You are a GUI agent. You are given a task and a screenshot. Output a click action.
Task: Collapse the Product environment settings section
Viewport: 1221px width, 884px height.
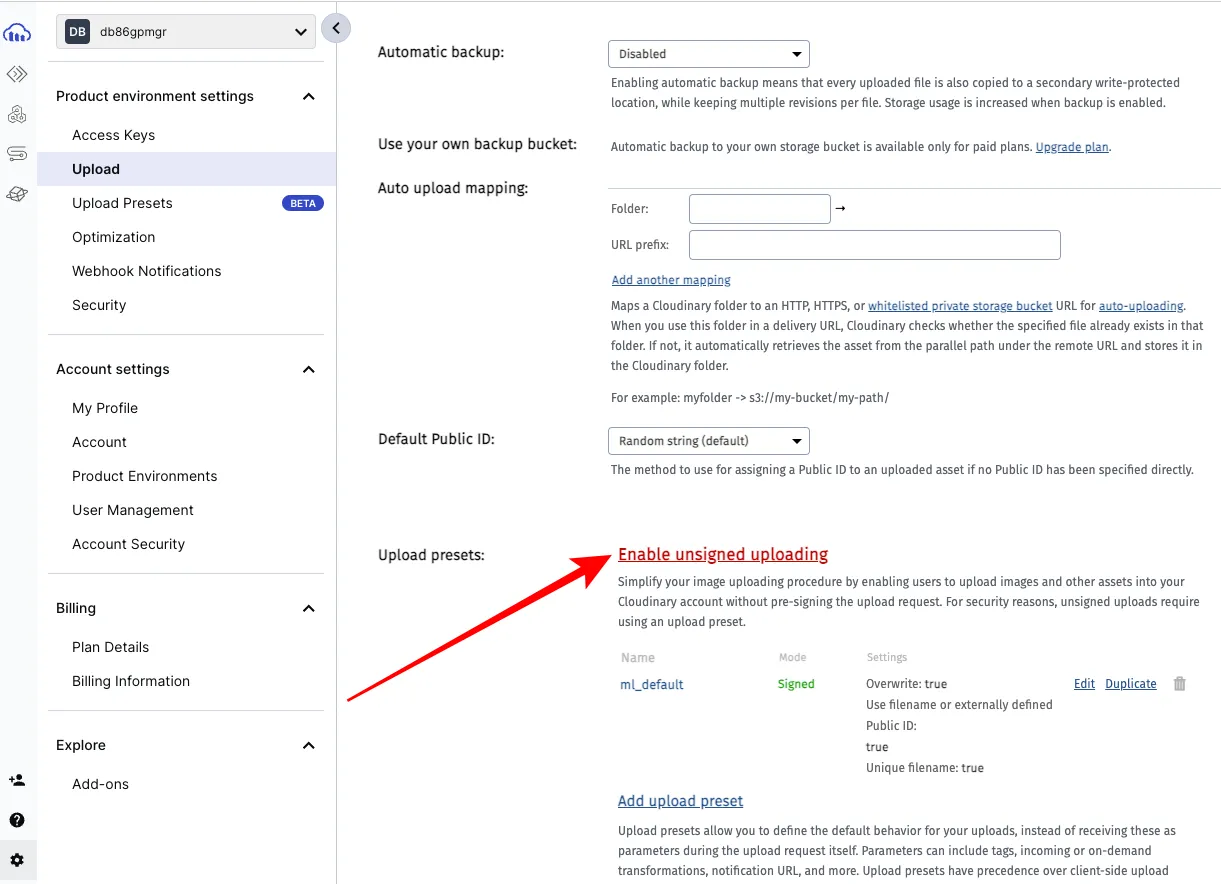[309, 97]
